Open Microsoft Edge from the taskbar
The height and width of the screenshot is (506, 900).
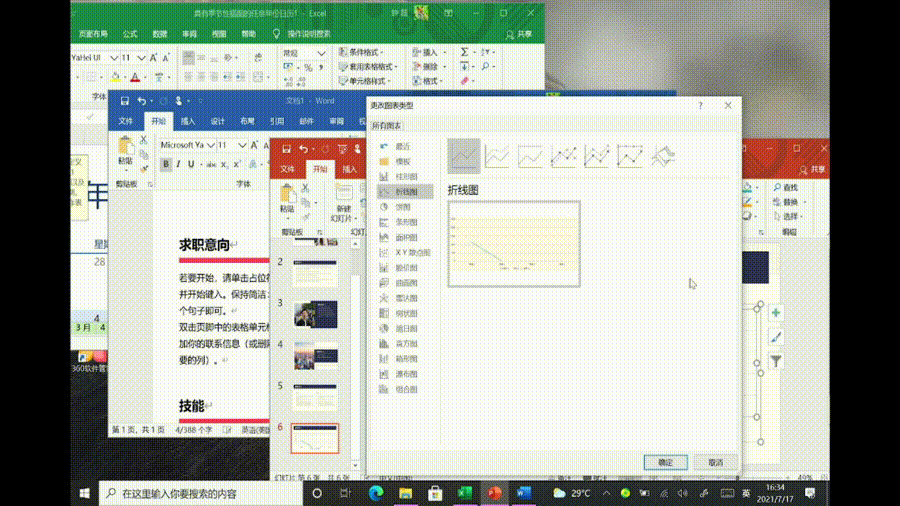tap(376, 493)
